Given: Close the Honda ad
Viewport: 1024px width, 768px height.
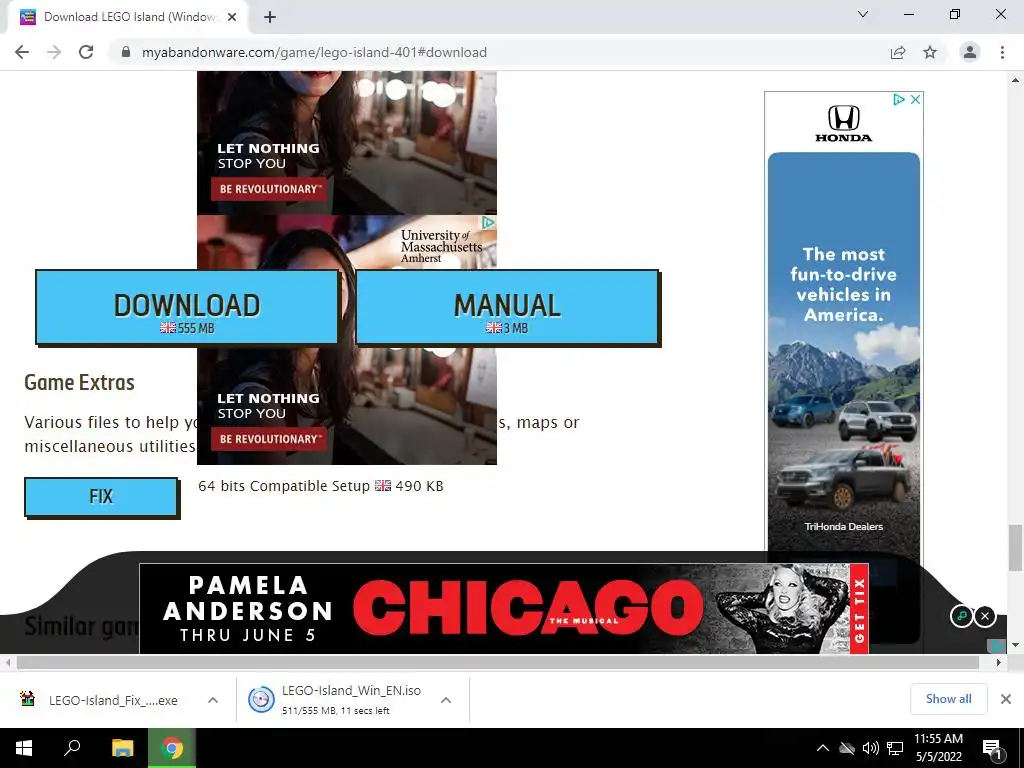Looking at the screenshot, I should pyautogui.click(x=916, y=99).
